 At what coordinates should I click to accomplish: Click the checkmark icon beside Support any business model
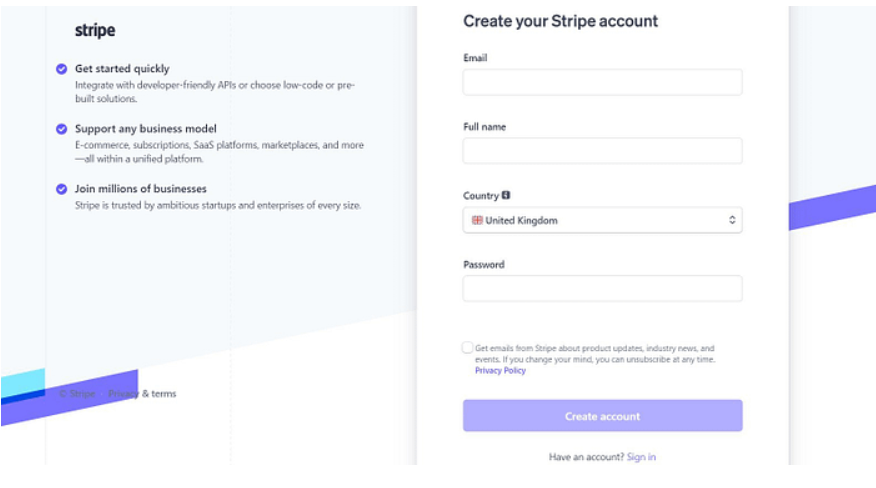pyautogui.click(x=61, y=129)
